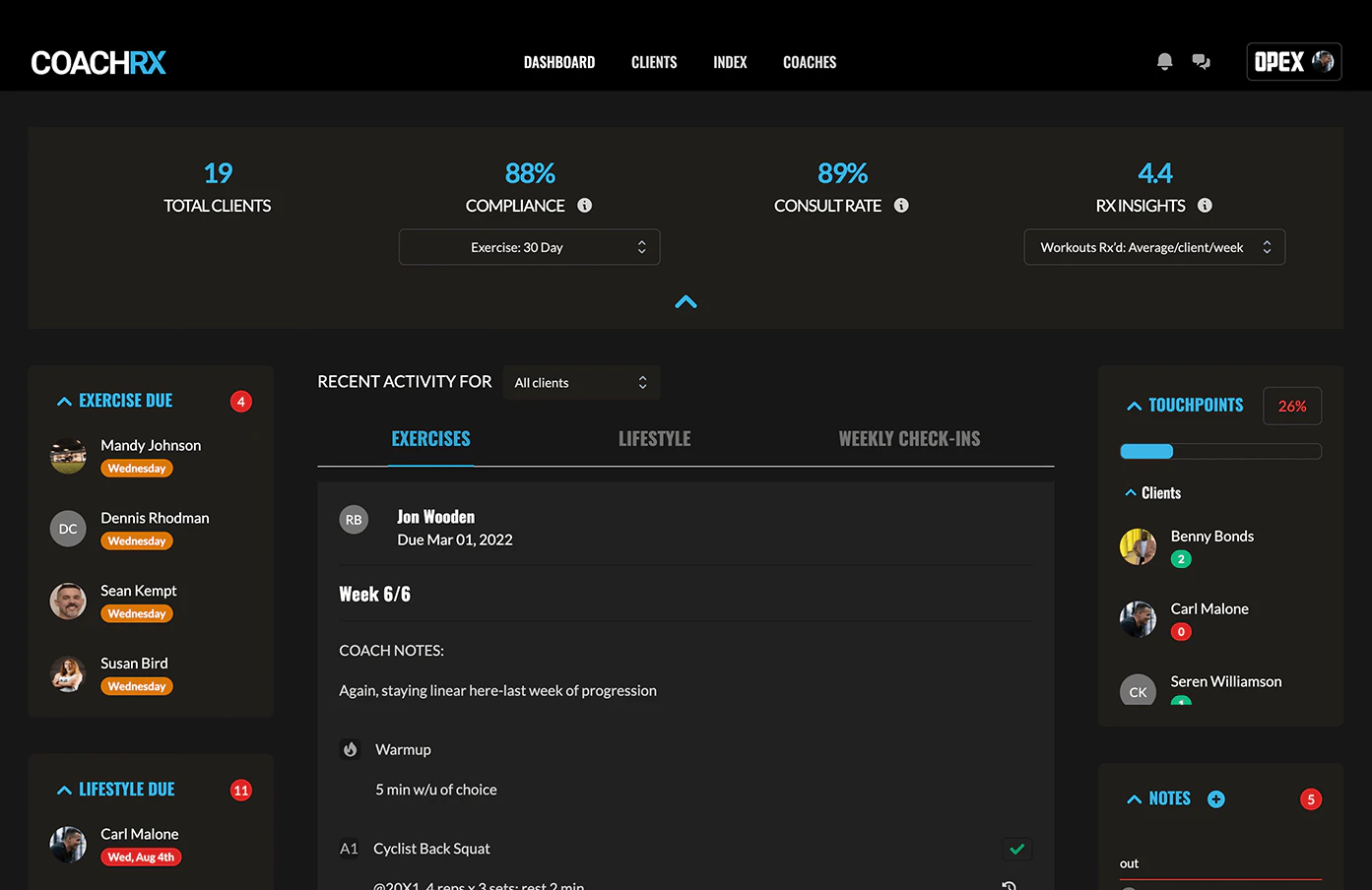Collapse the Exercise Due section
The width and height of the screenshot is (1372, 890).
[x=64, y=400]
